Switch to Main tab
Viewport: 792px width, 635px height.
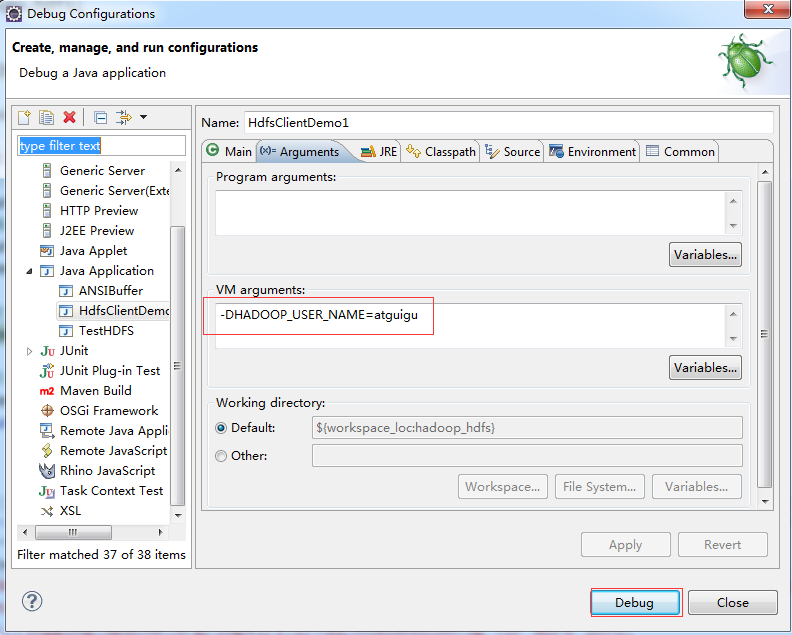tap(229, 152)
